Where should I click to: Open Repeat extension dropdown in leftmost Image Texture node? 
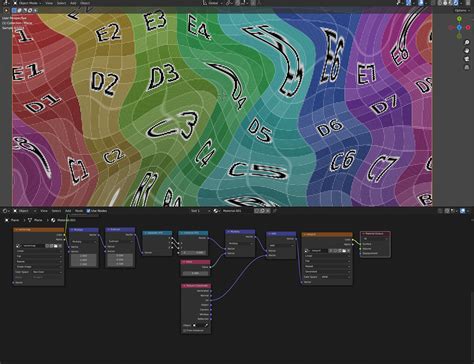pos(39,262)
